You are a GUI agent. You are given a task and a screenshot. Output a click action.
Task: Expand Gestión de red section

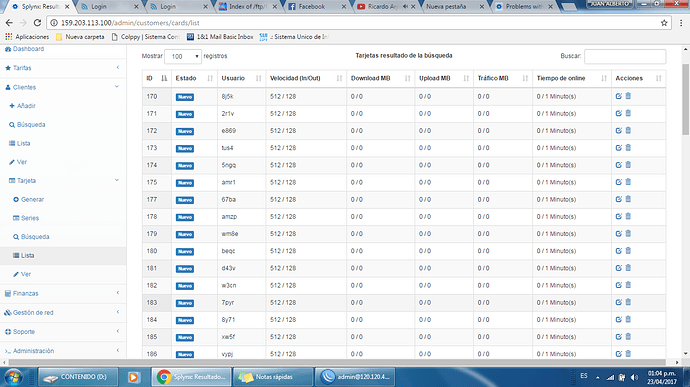[x=63, y=313]
